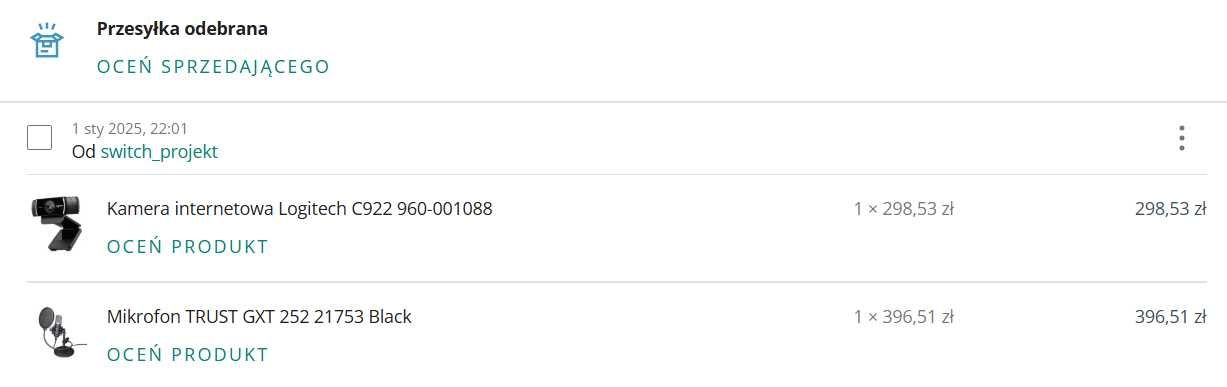
Task: Click the word Od before the seller name
Action: pyautogui.click(x=84, y=152)
